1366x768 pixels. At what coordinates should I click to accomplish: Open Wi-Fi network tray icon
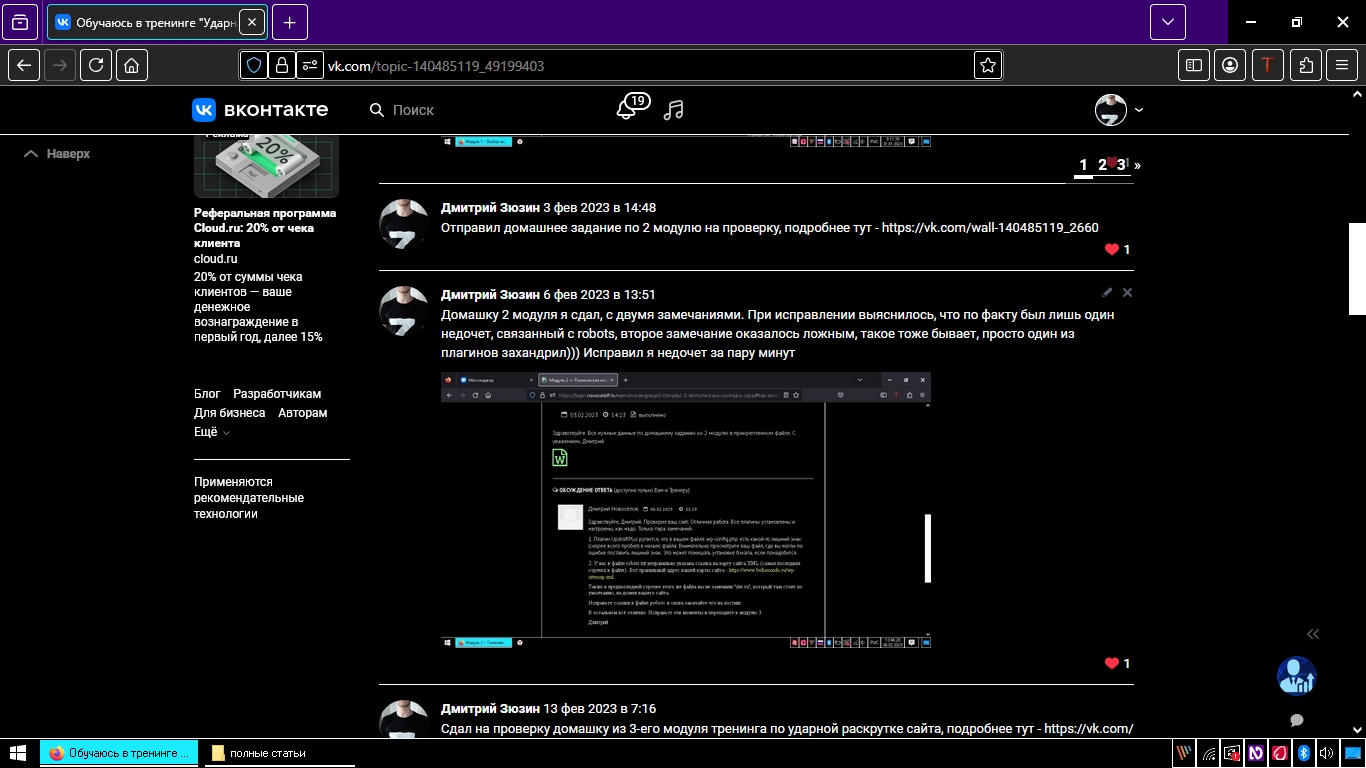click(x=1209, y=753)
